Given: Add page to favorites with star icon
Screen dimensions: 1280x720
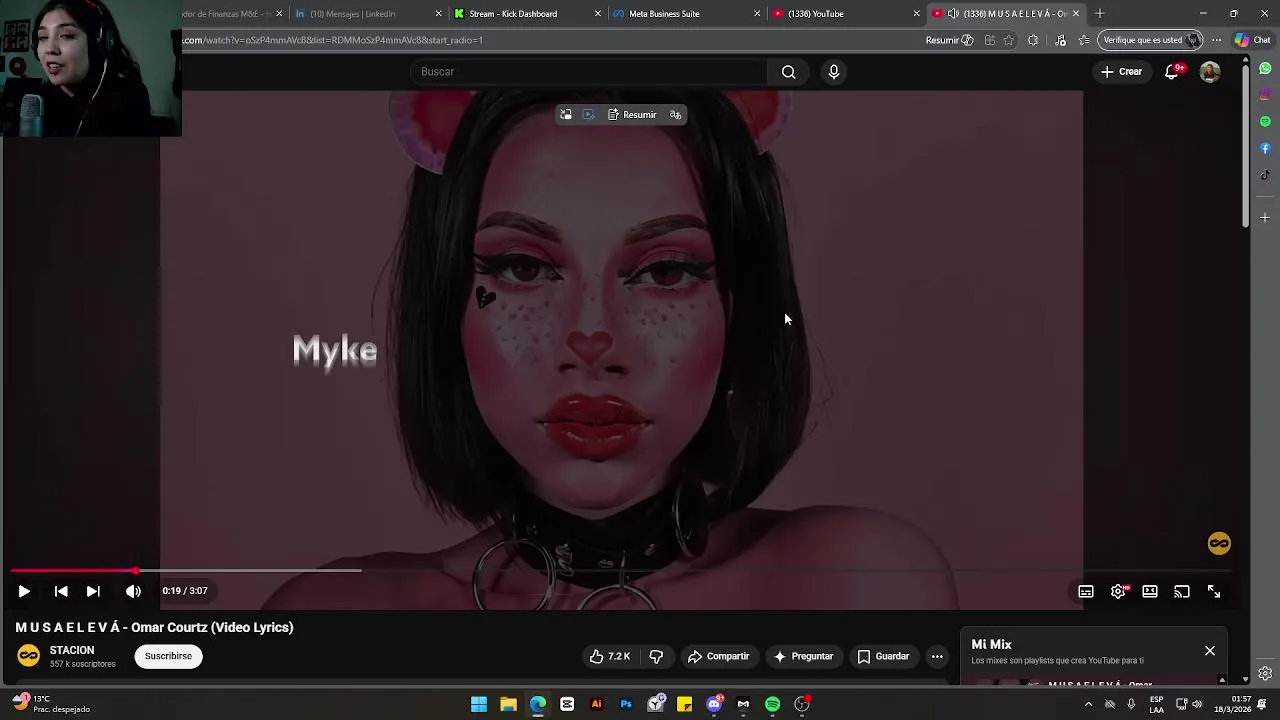Looking at the screenshot, I should [x=1009, y=40].
